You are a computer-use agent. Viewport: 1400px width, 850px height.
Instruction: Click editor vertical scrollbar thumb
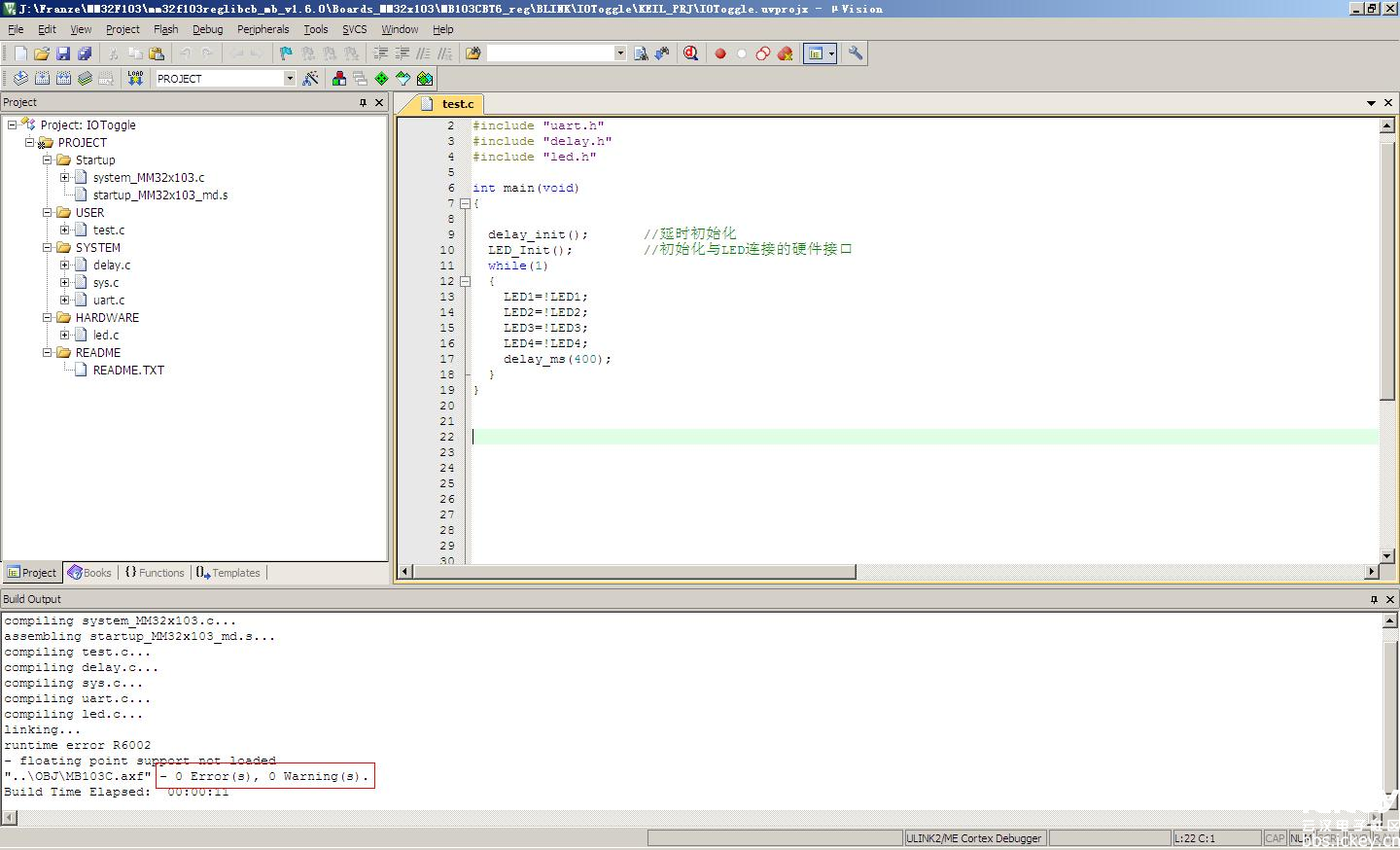[x=1387, y=272]
